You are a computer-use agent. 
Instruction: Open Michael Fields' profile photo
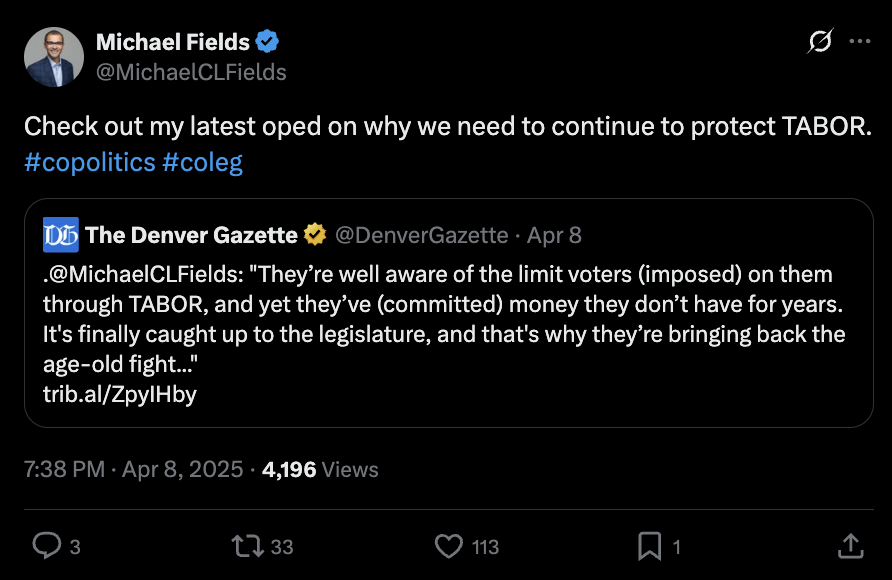(54, 56)
